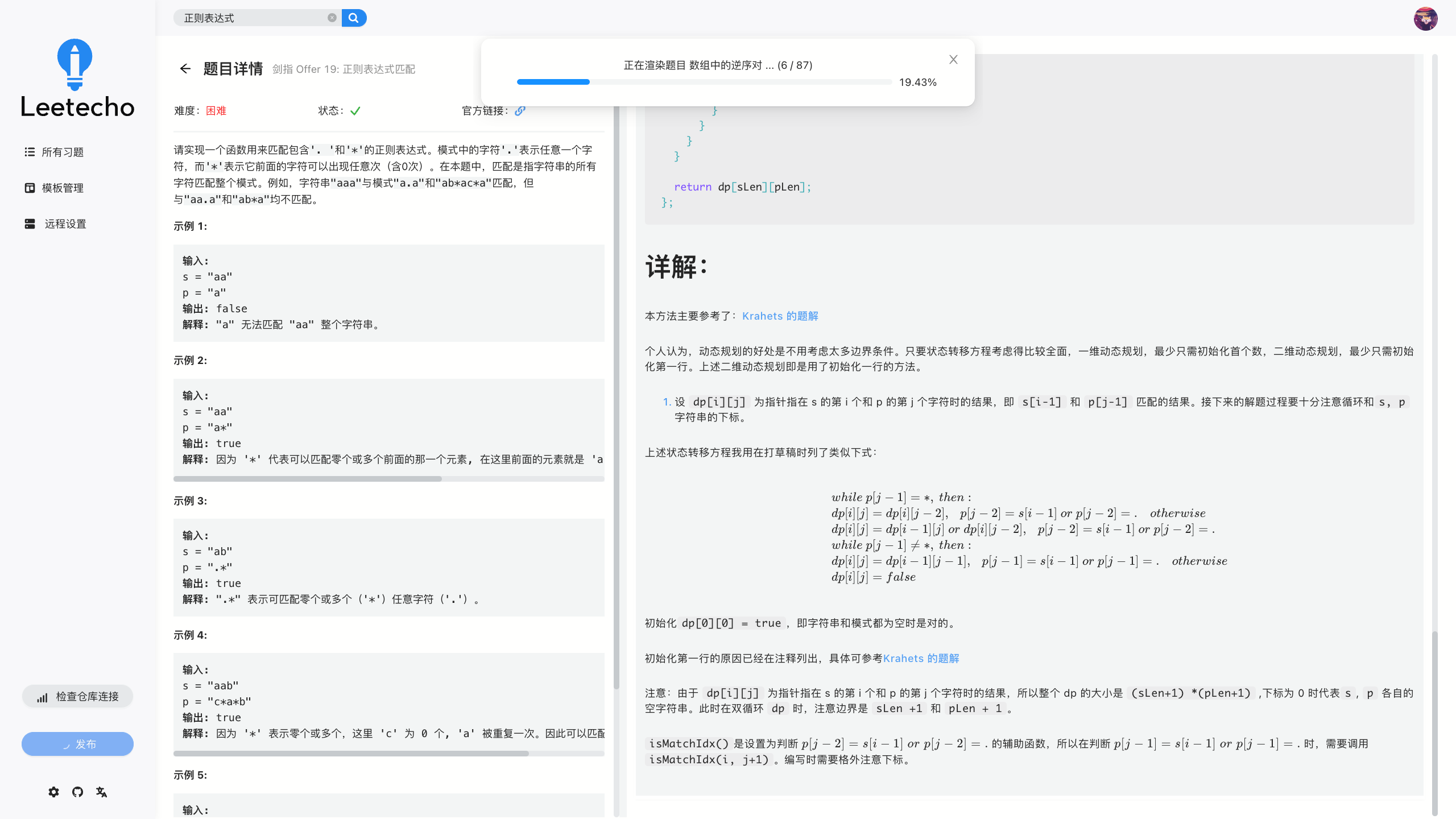Click the rendering progress bar
Viewport: 1456px width, 819px height.
point(704,82)
